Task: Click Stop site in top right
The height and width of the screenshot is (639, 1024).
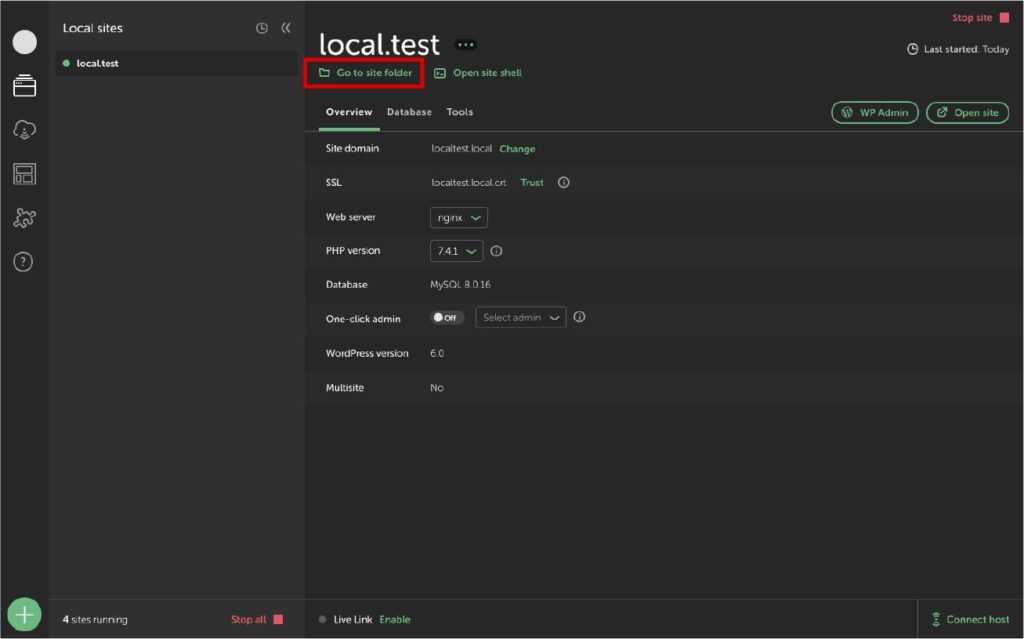Action: 980,18
